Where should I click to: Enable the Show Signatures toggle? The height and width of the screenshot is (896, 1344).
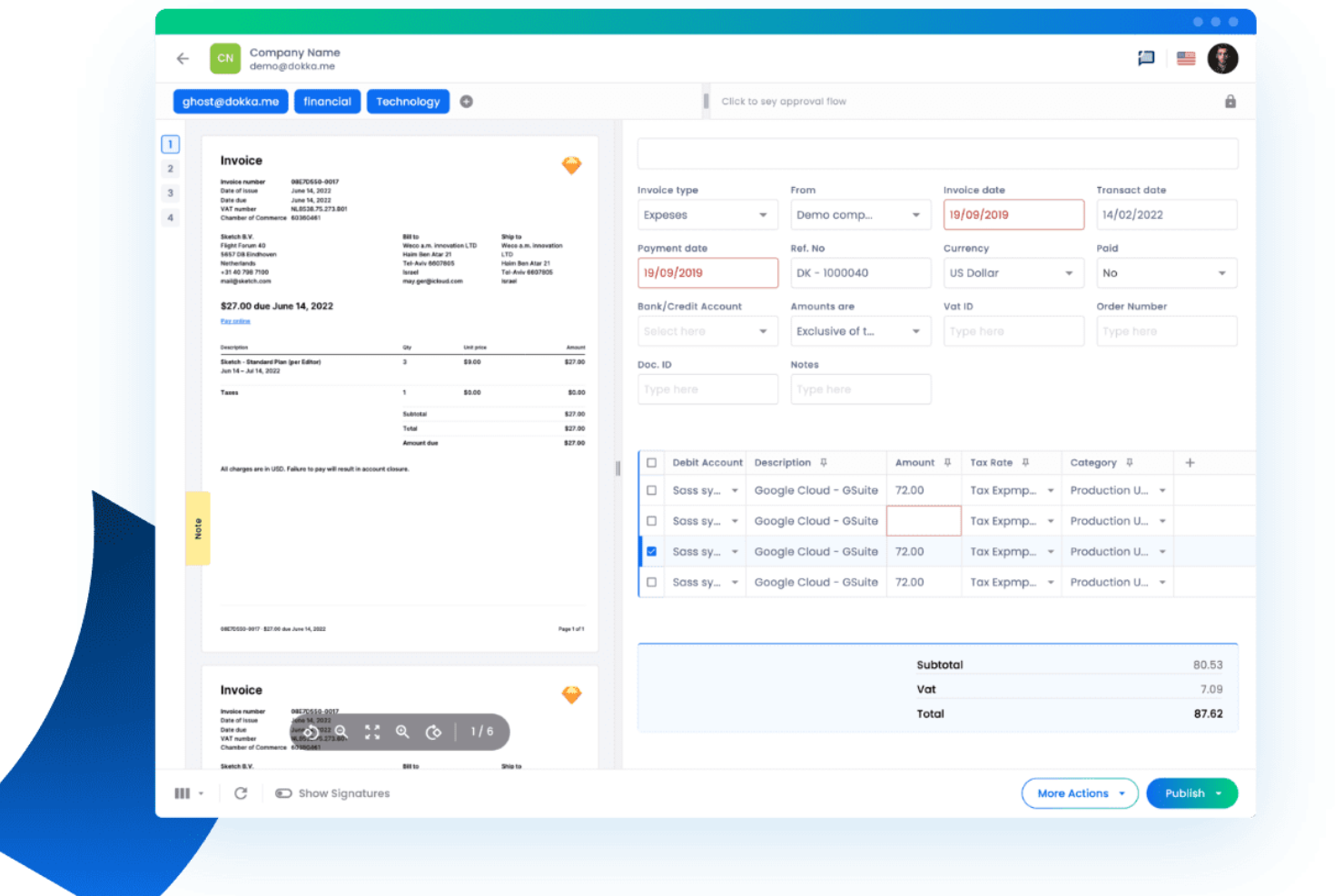(284, 793)
